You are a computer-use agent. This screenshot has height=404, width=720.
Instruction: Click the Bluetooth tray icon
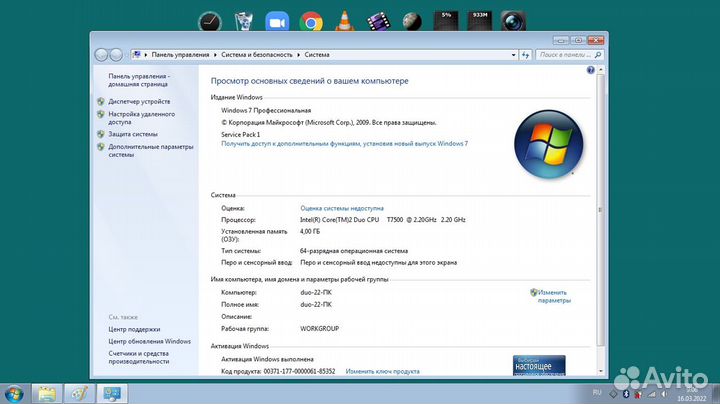click(x=626, y=394)
